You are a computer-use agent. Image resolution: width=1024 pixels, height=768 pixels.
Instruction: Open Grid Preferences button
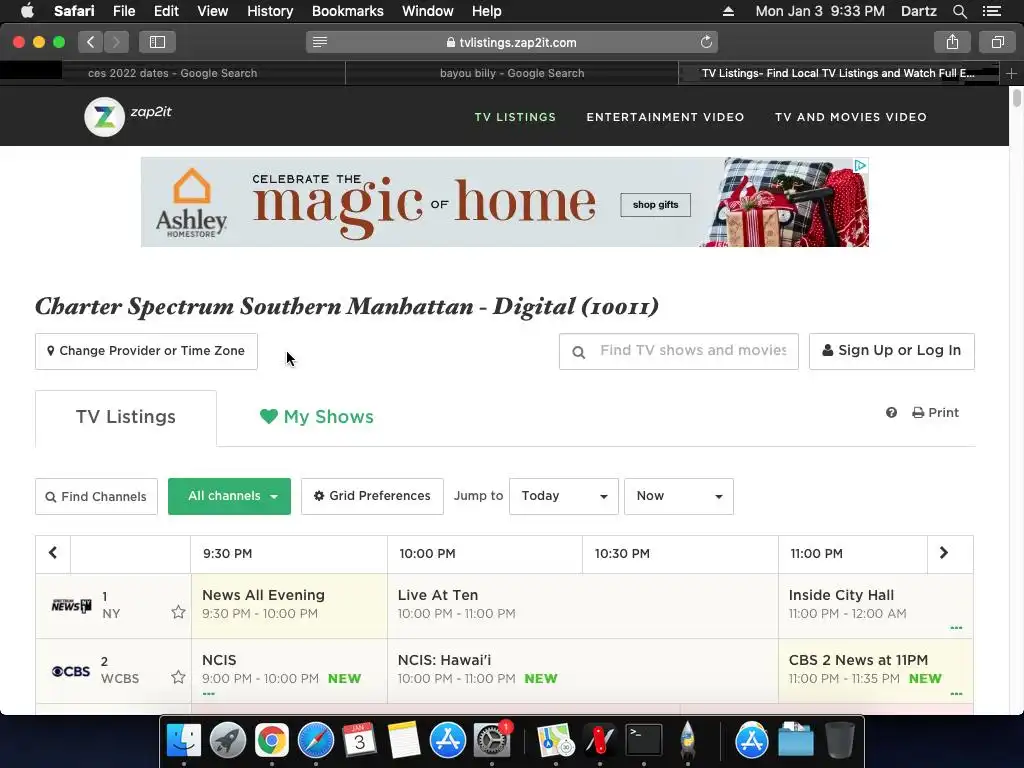pyautogui.click(x=372, y=496)
